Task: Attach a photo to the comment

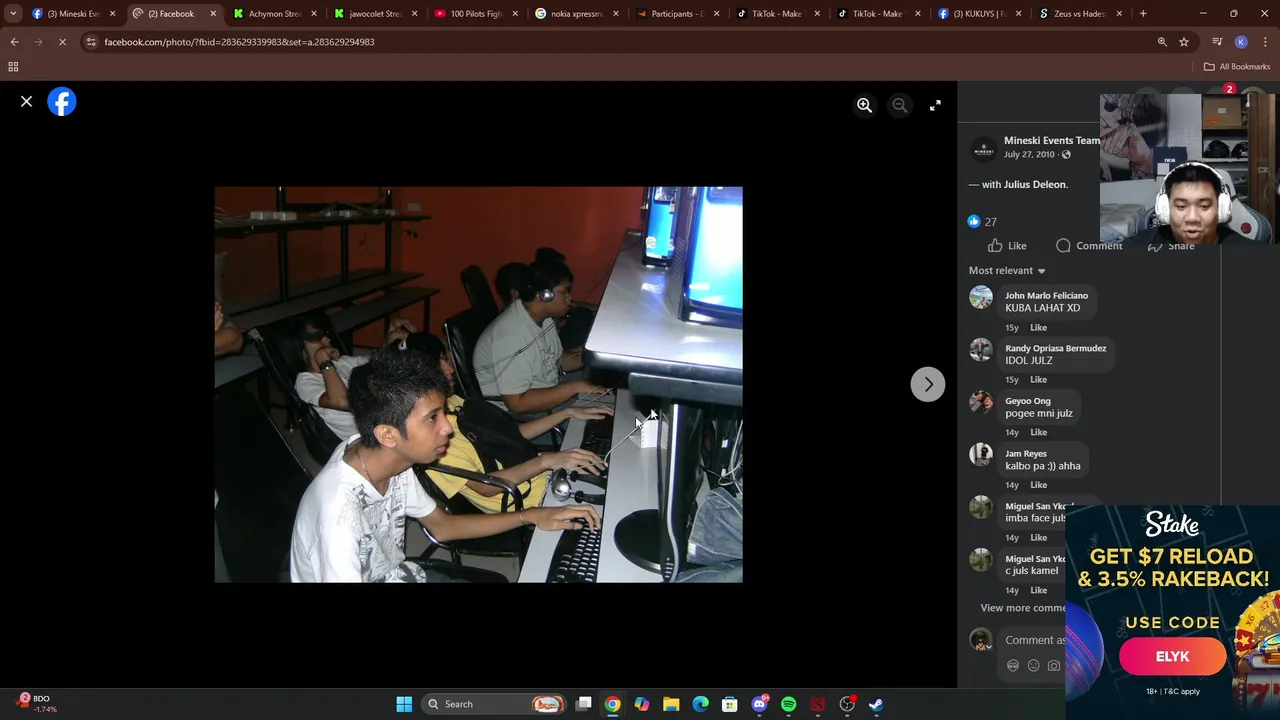Action: [1054, 666]
